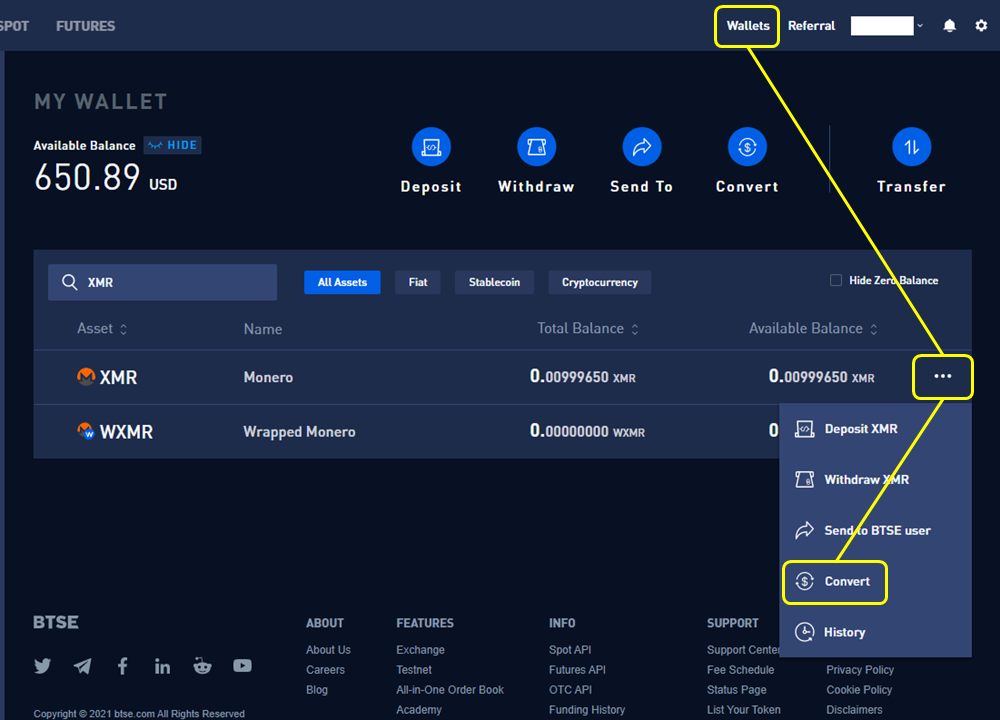Open FUTURES in top navigation

85,26
